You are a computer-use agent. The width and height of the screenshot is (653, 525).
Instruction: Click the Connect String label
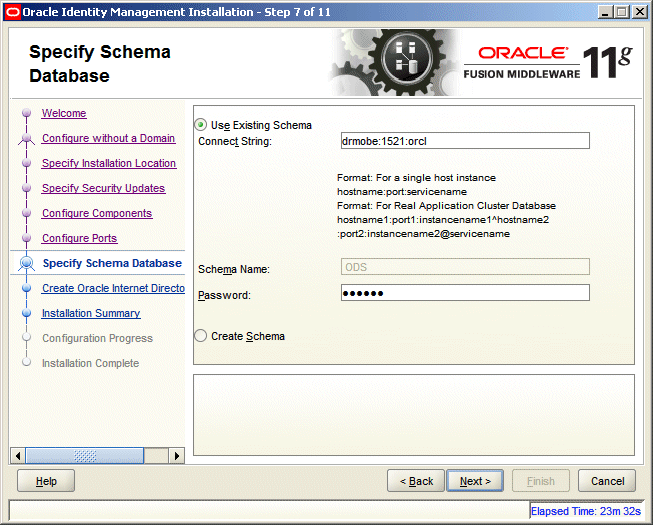(x=235, y=141)
